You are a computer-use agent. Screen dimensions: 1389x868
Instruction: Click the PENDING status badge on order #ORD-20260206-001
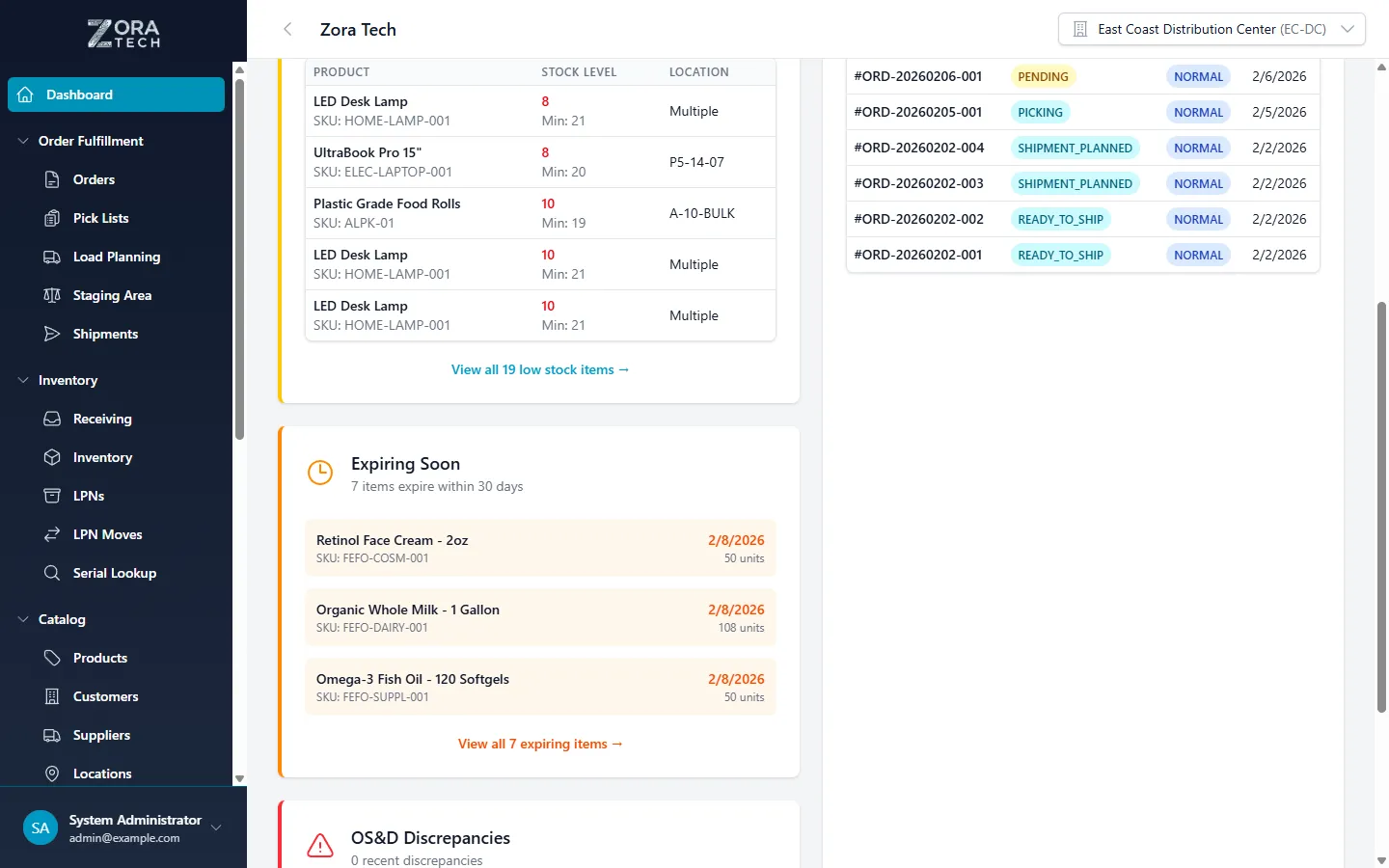pyautogui.click(x=1042, y=75)
